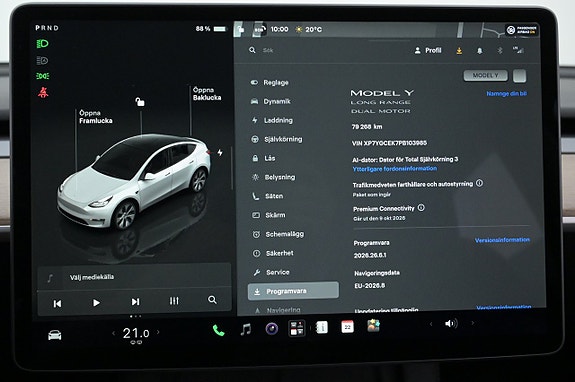This screenshot has width=575, height=382.
Task: Open the Självkörning autopilot menu
Action: pos(277,139)
